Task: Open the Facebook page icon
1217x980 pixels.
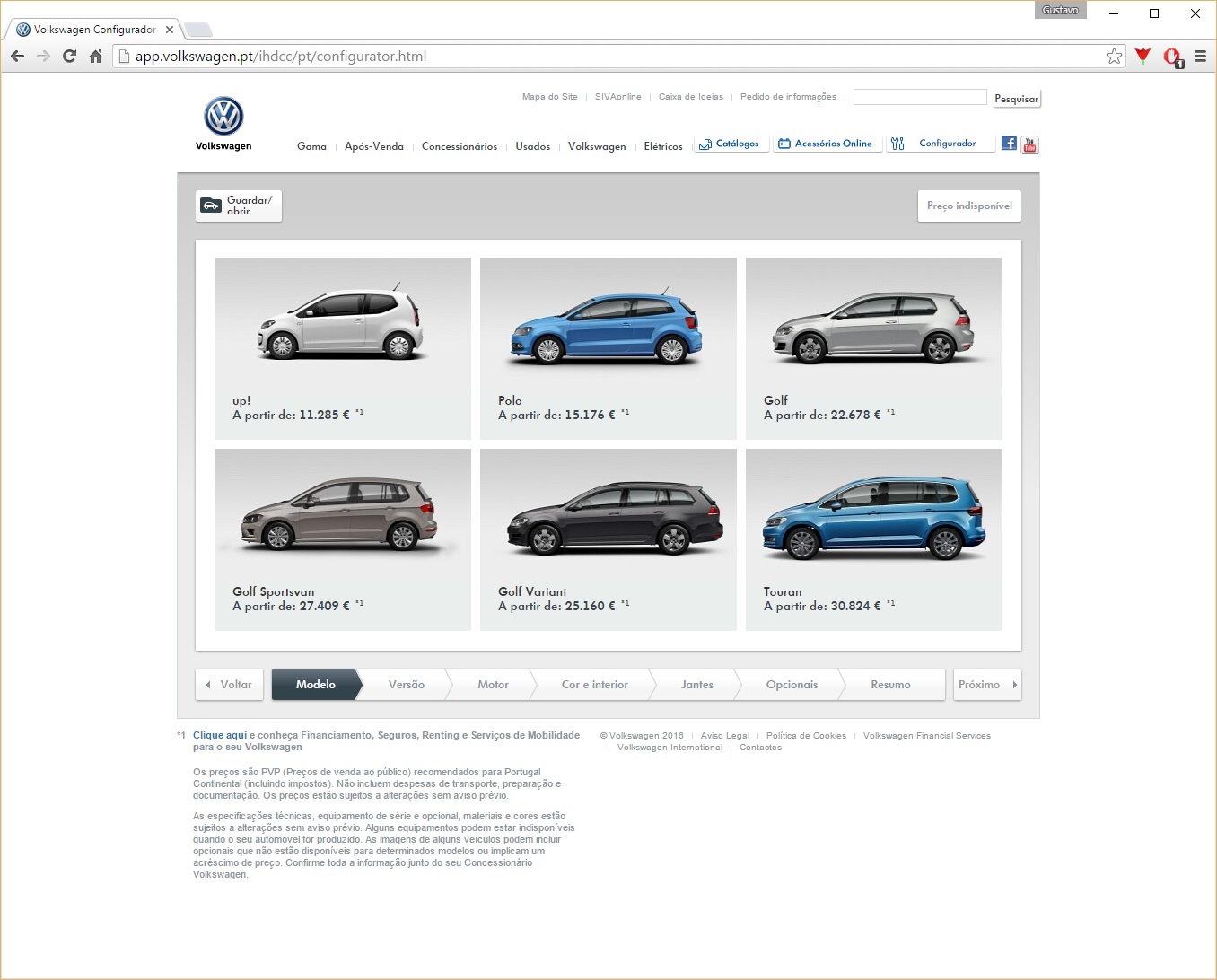Action: [1009, 144]
